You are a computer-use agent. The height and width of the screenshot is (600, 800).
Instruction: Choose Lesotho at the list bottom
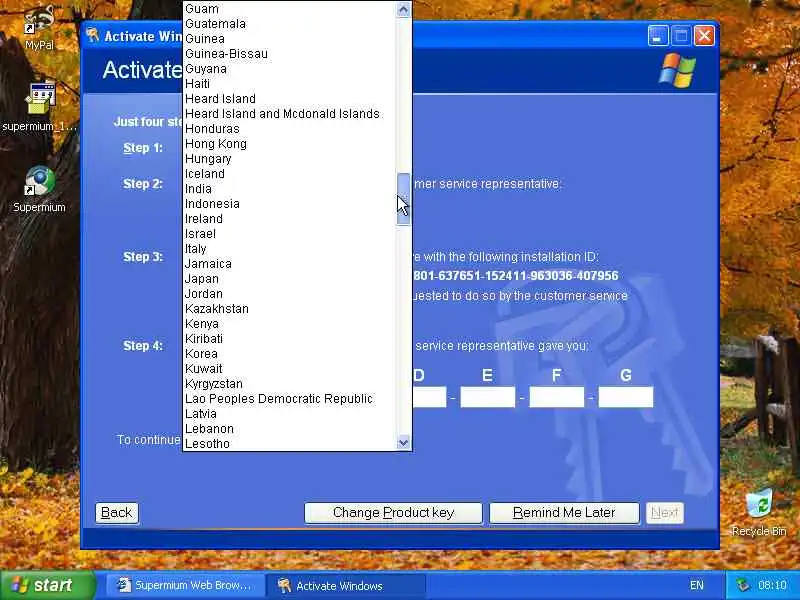[x=290, y=444]
